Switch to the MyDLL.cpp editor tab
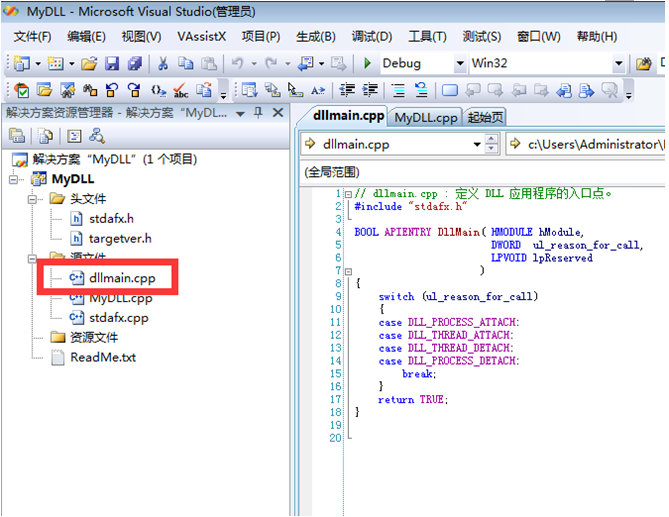 [425, 117]
